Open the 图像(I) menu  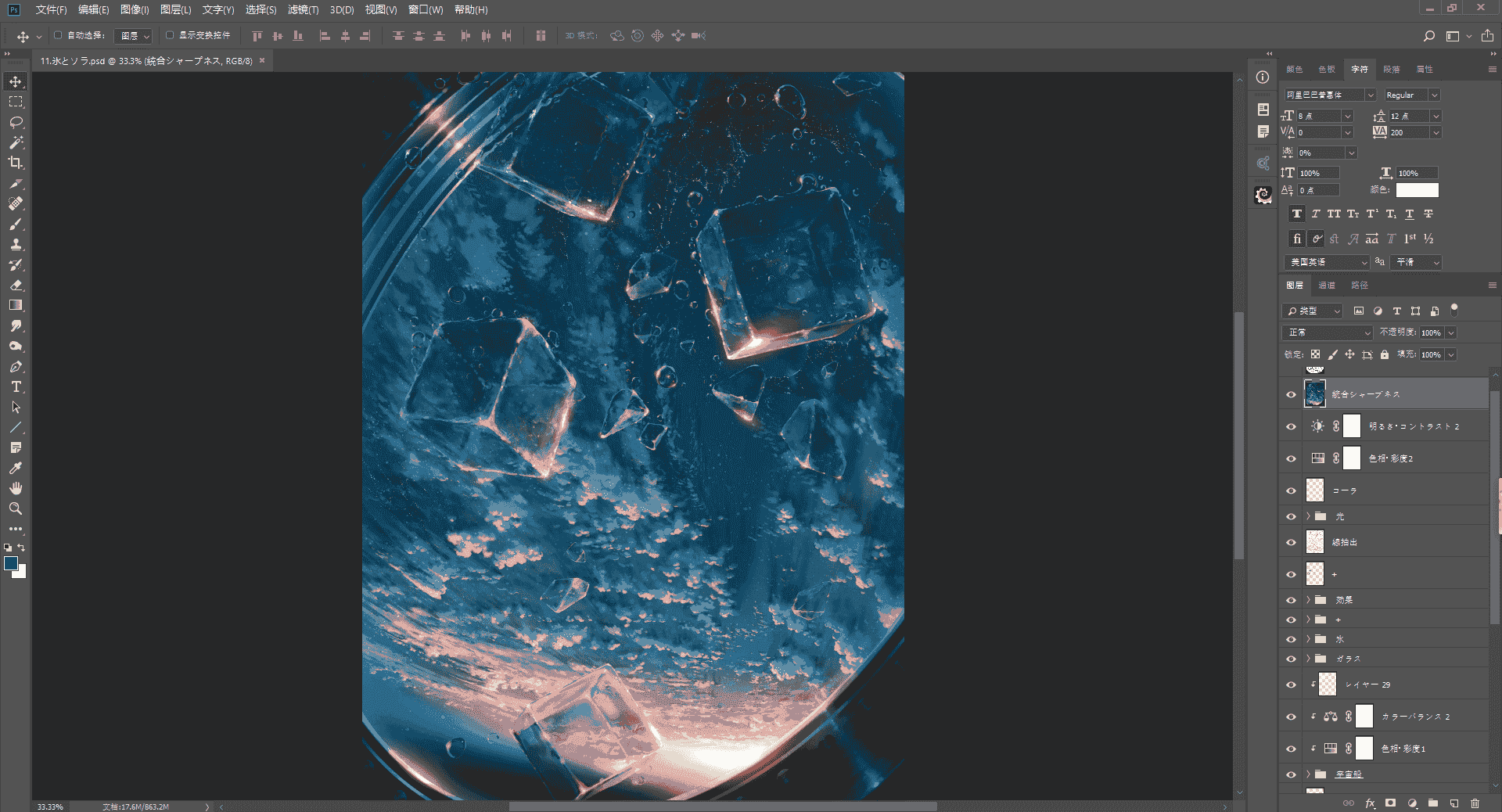tap(135, 9)
